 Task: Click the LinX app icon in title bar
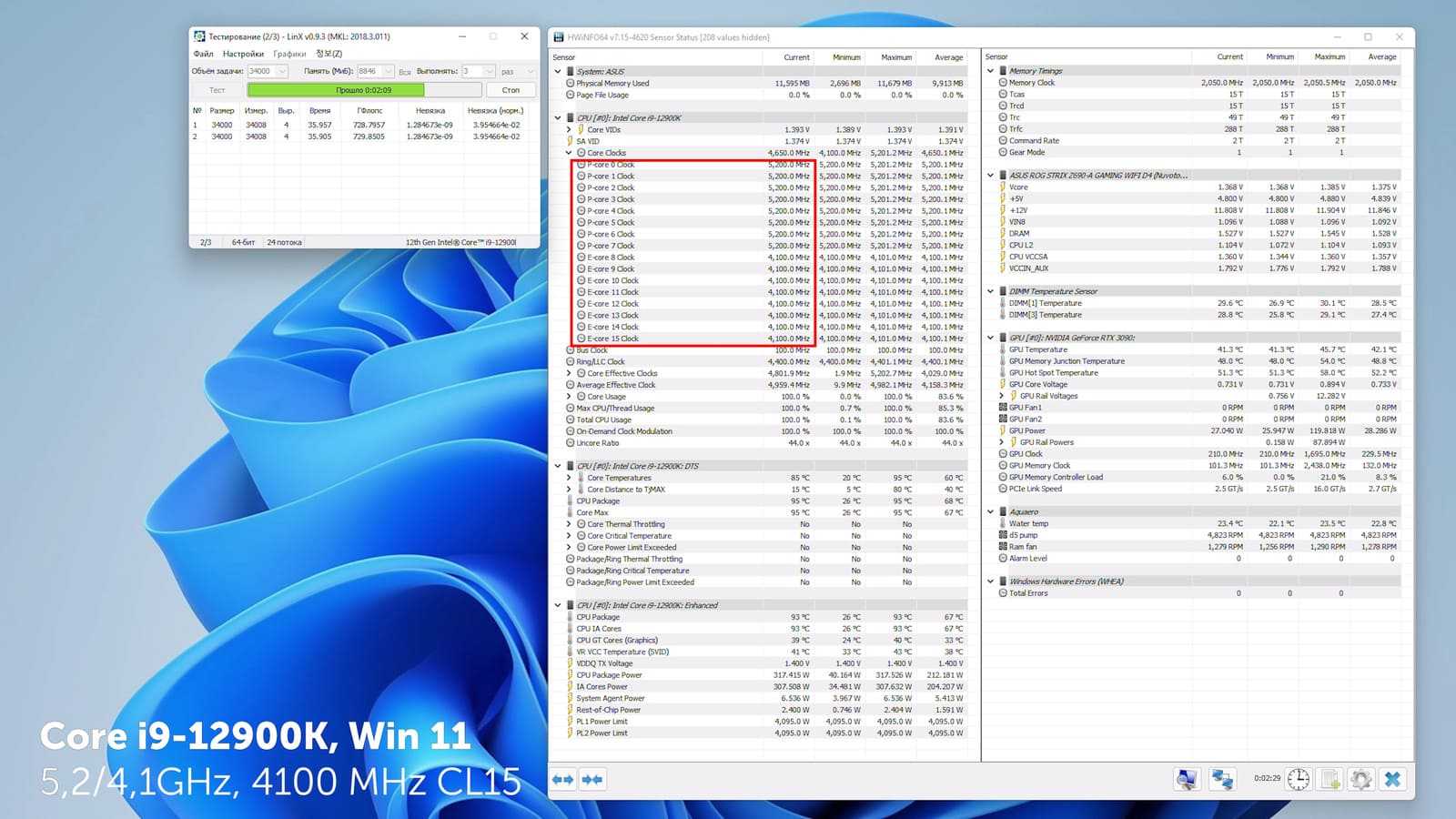click(199, 36)
